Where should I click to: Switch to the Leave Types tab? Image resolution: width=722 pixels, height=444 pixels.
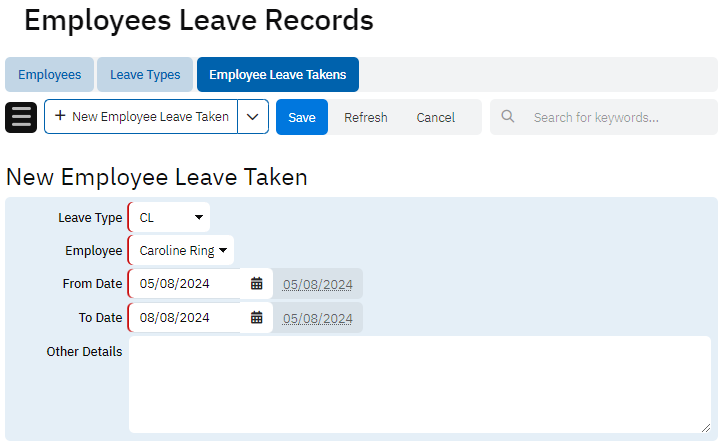(x=145, y=75)
